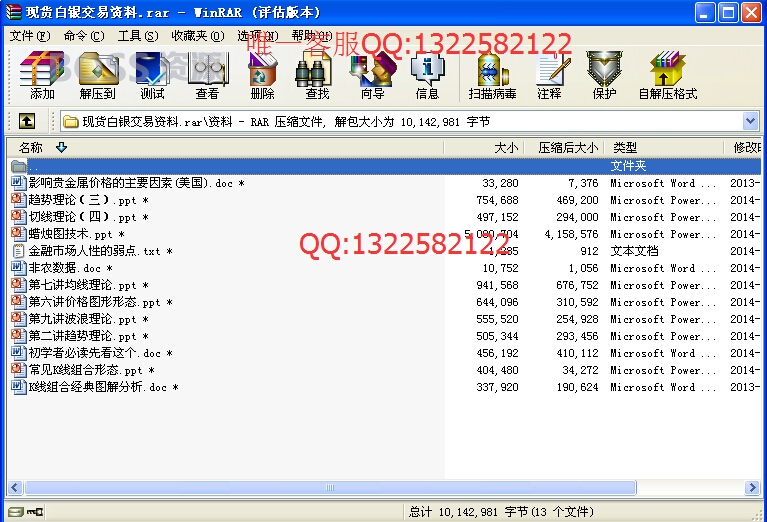Image resolution: width=767 pixels, height=522 pixels.
Task: Go up one level with arrow button
Action: [x=27, y=121]
